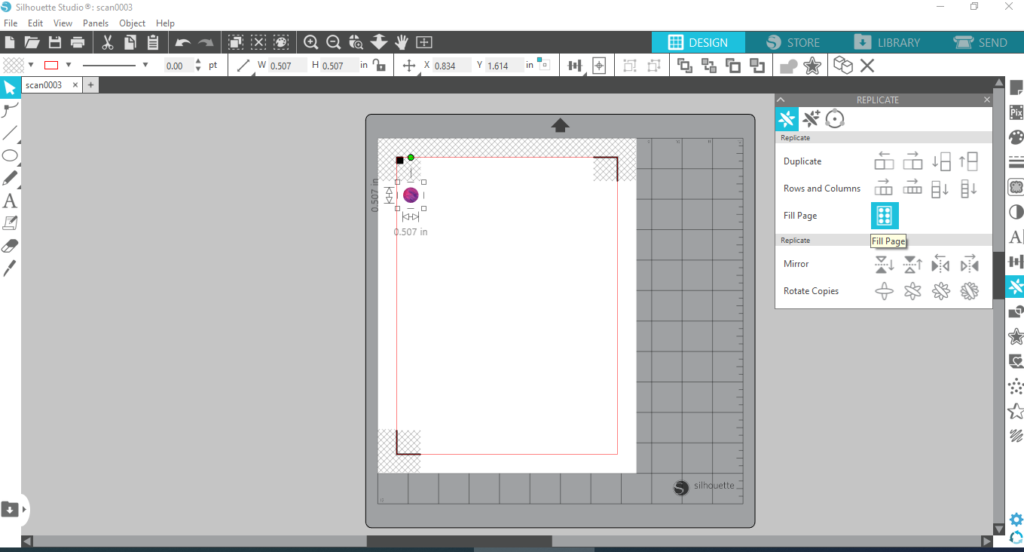
Task: Open the fill pattern dropdown arrow
Action: click(x=28, y=65)
